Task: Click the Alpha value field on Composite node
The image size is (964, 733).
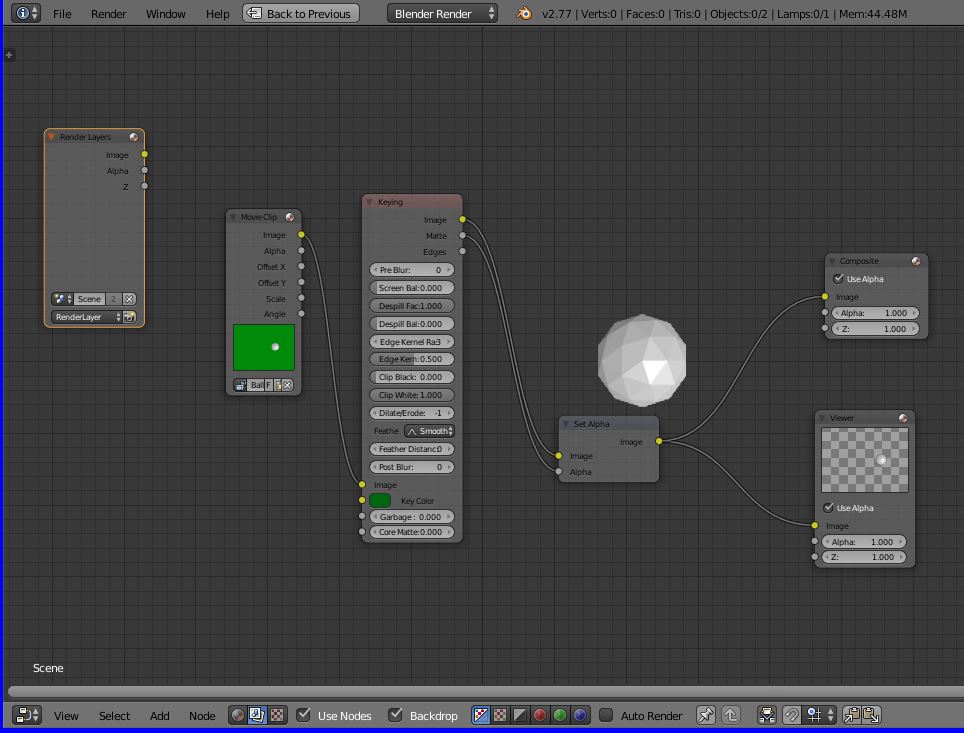Action: 877,313
